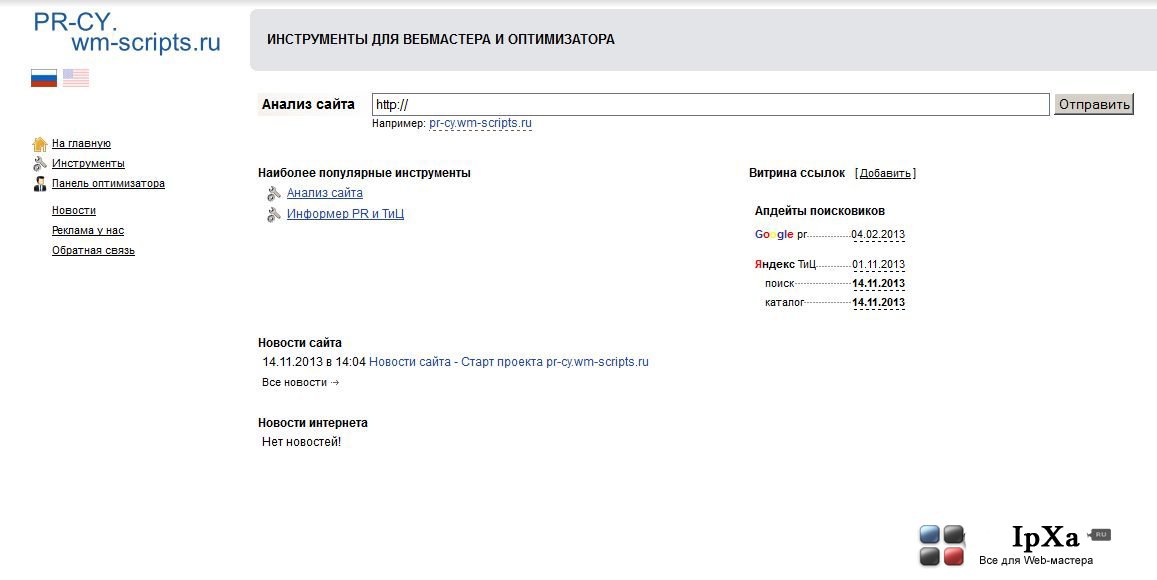This screenshot has height=580, width=1157.
Task: Click the PR-CY.wm-scripts.ru site logo
Action: coord(127,32)
